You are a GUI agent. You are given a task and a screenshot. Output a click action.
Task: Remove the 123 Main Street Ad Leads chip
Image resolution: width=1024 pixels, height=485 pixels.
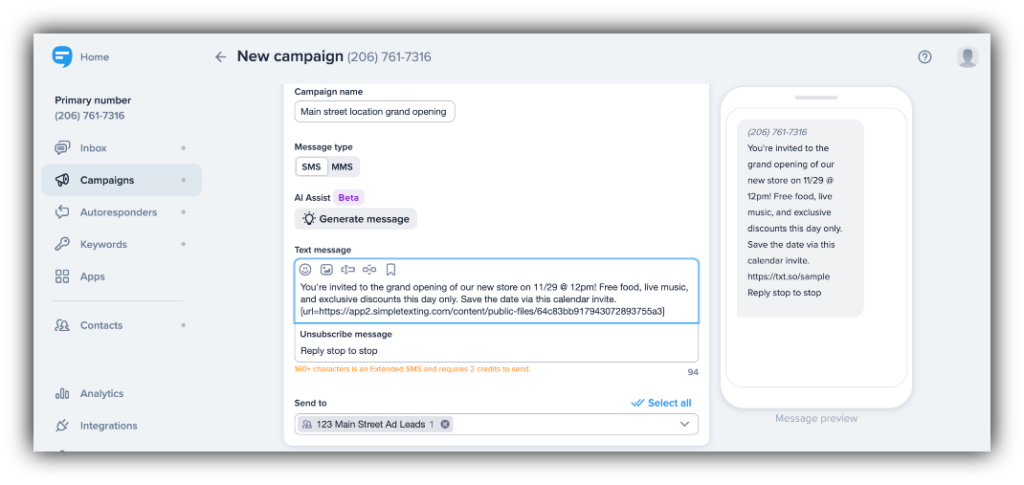[x=446, y=424]
